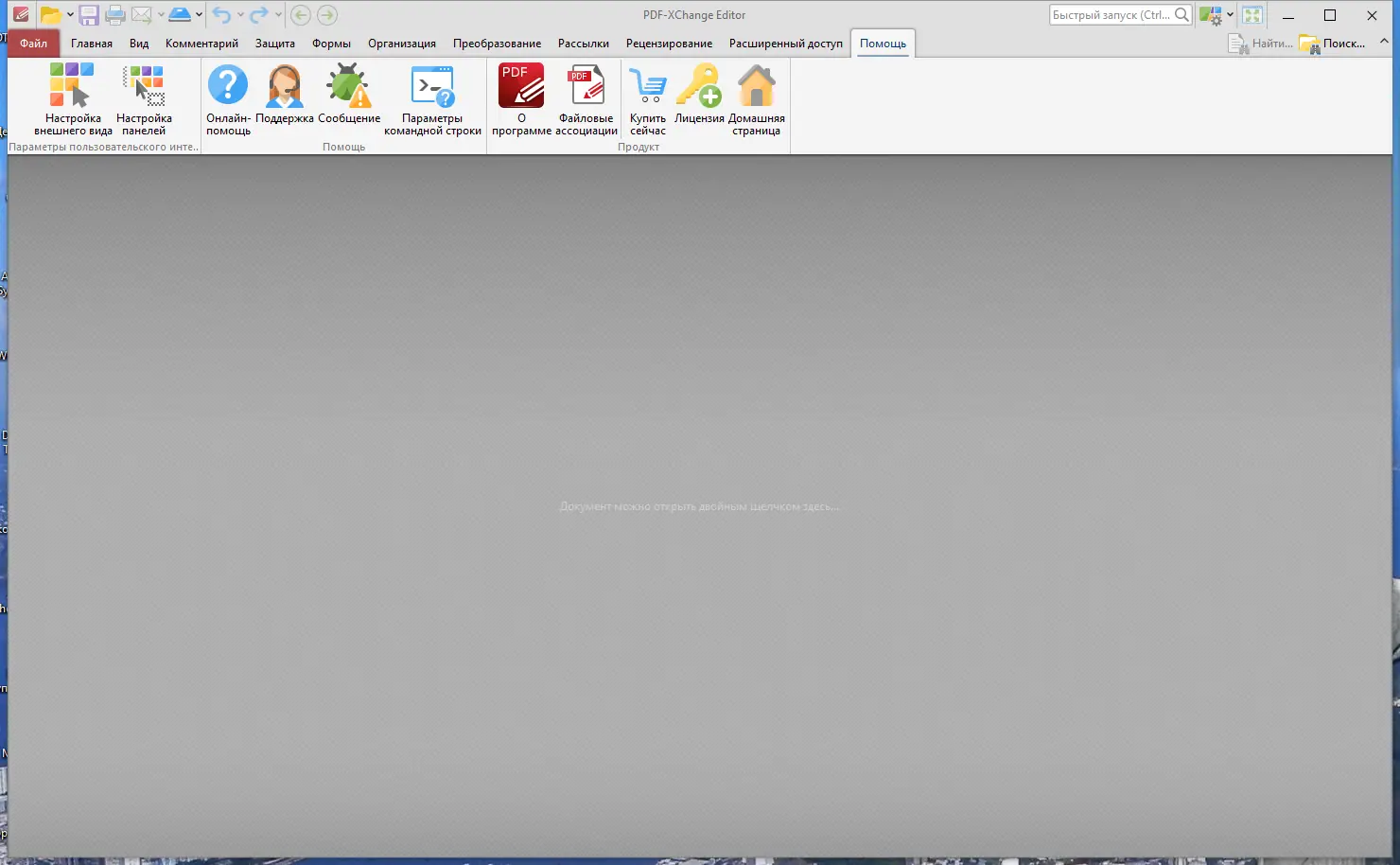Click the "Купить сейчас" shopping cart
1400x865 pixels.
(648, 99)
